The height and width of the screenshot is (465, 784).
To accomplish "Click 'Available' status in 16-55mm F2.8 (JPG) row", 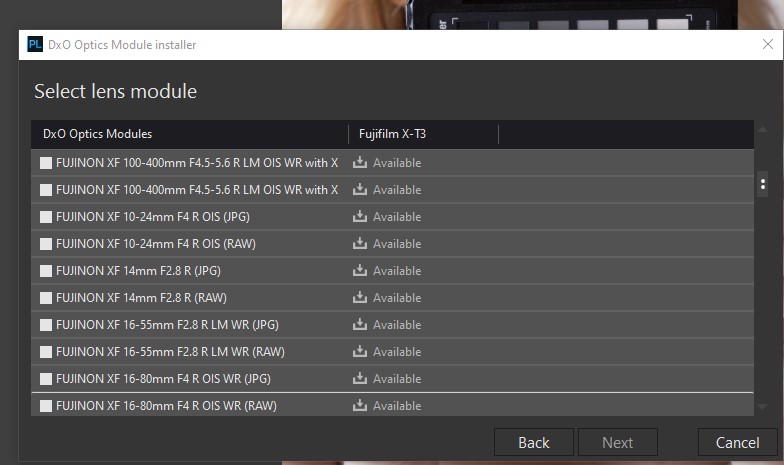I will 397,325.
